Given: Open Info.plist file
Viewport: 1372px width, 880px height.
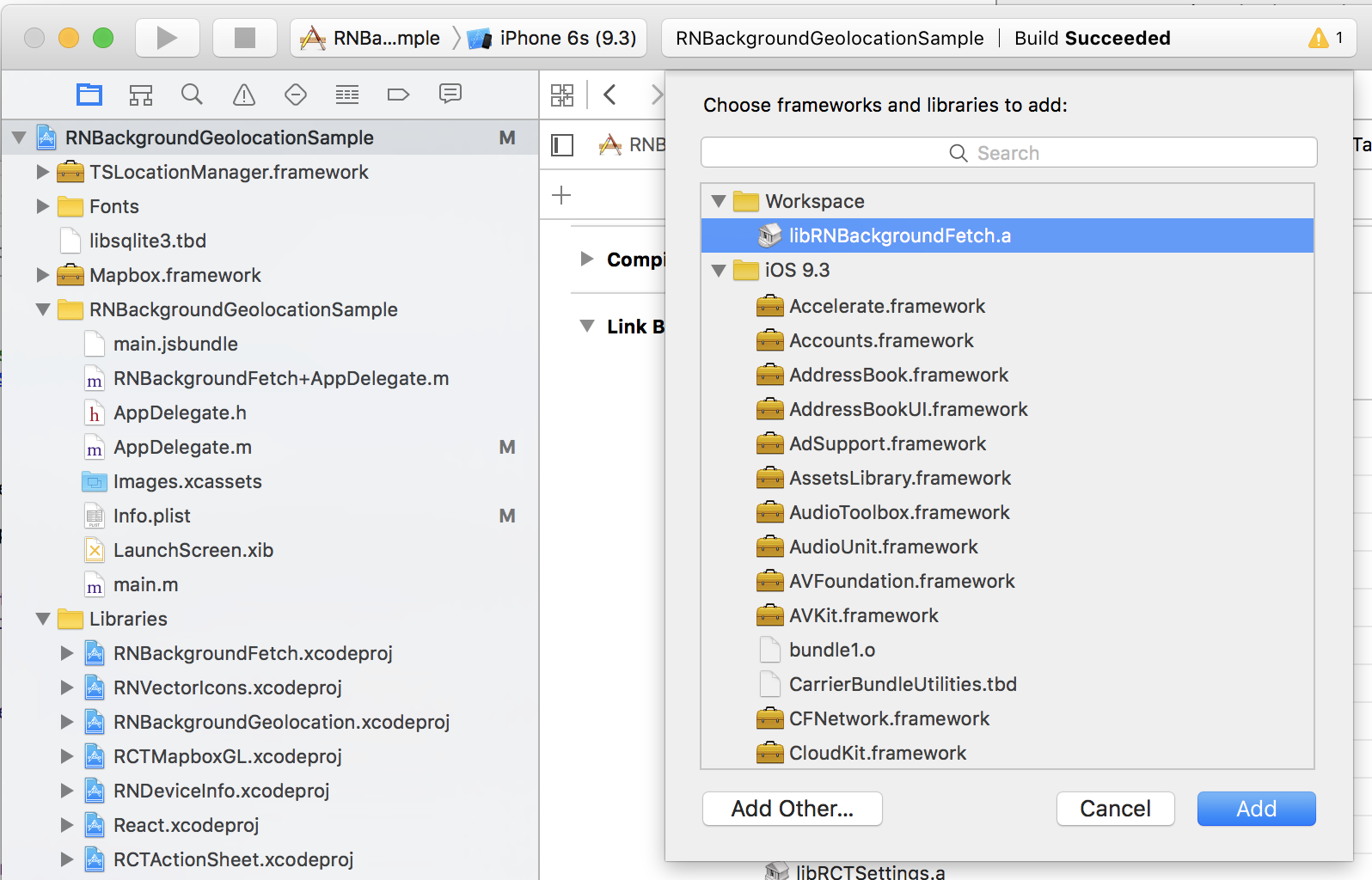Looking at the screenshot, I should (x=151, y=516).
